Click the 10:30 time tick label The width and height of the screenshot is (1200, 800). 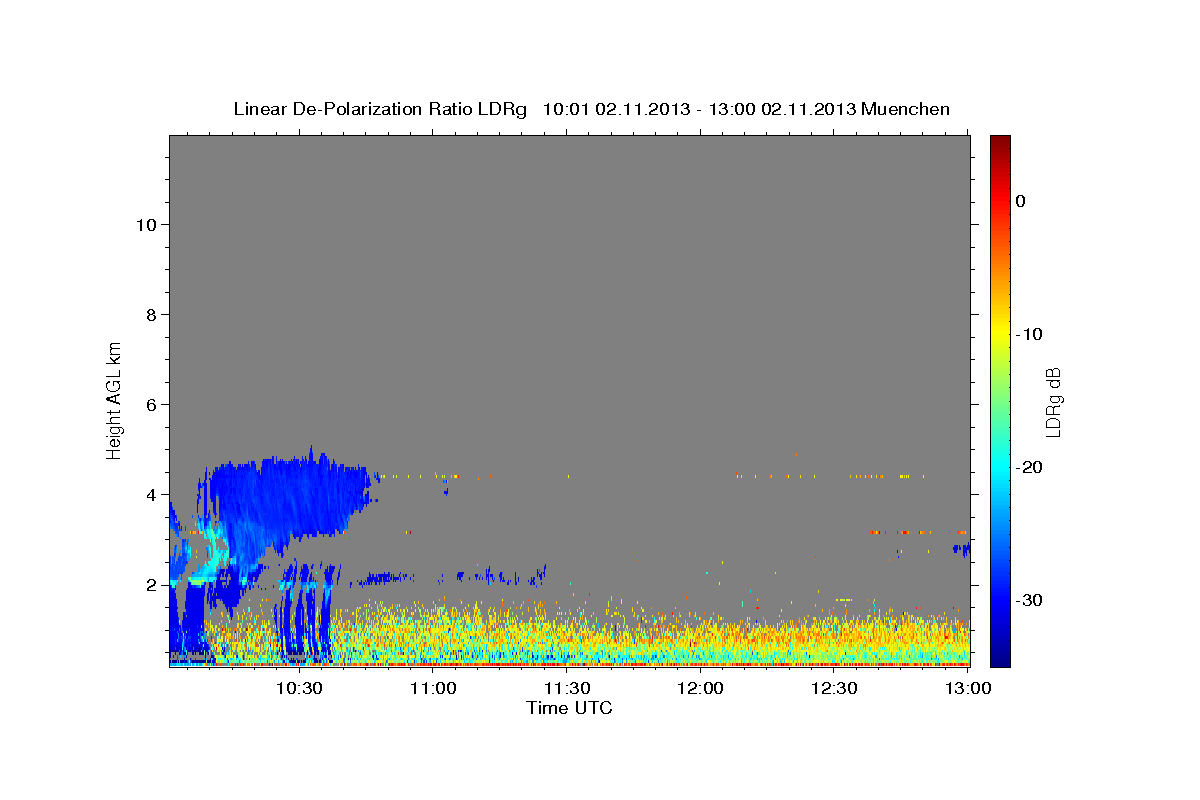tap(299, 688)
